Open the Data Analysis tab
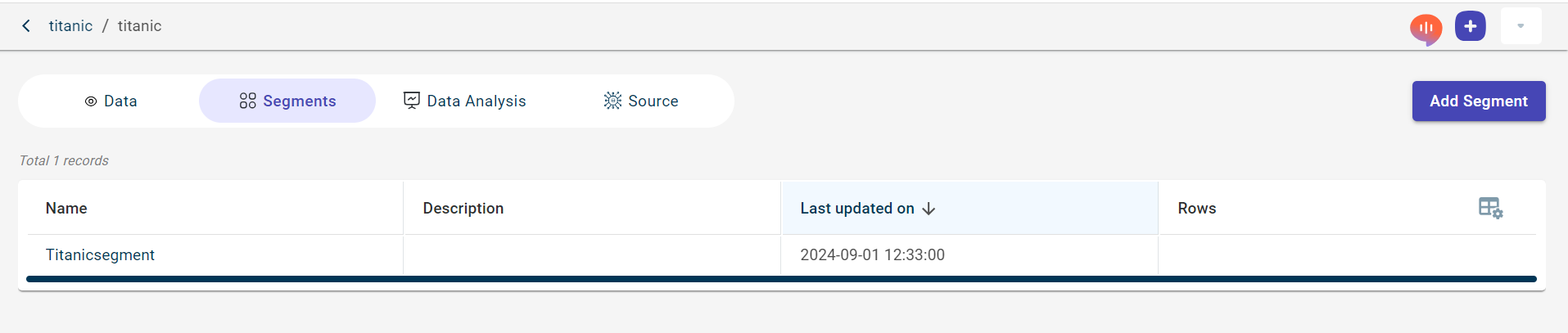Screen dimensions: 1568x333 point(464,101)
